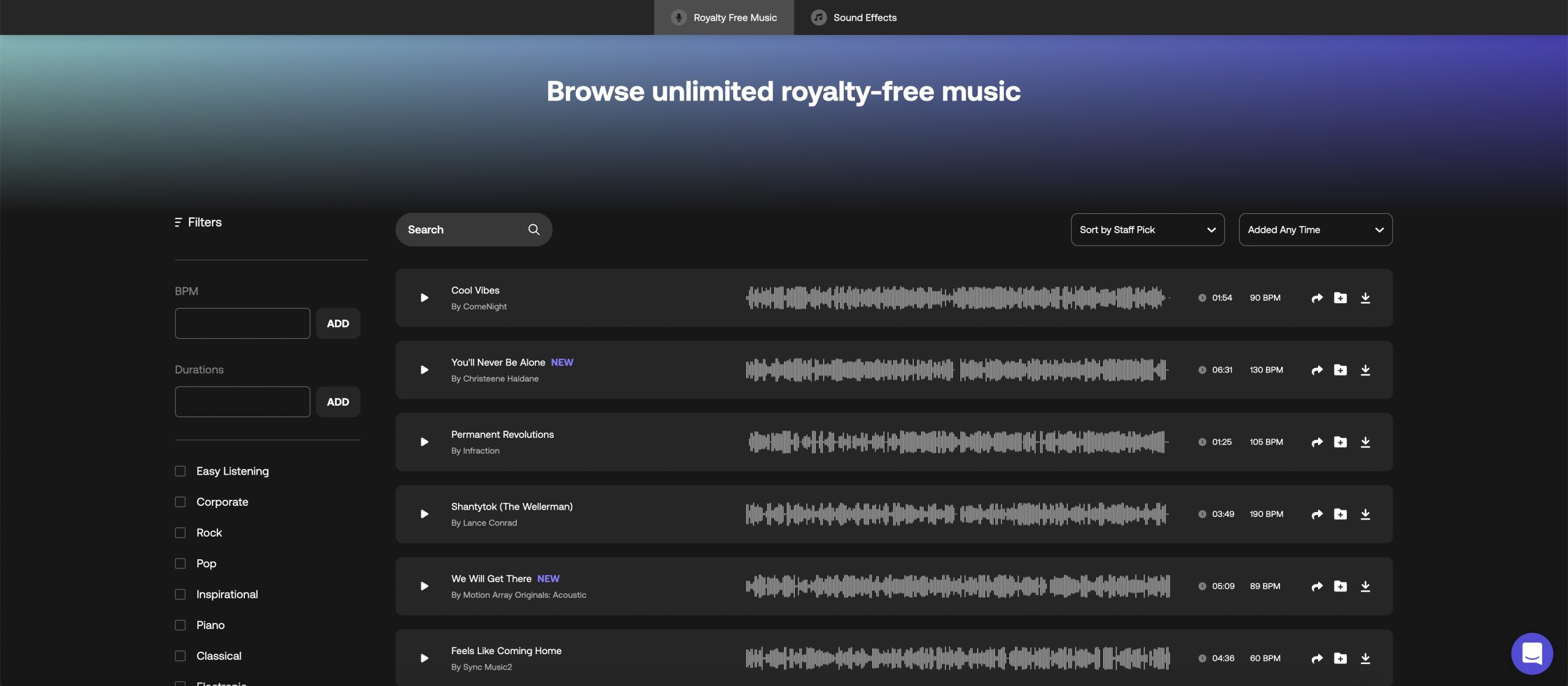
Task: Download the Cool Vibes track
Action: (1365, 298)
